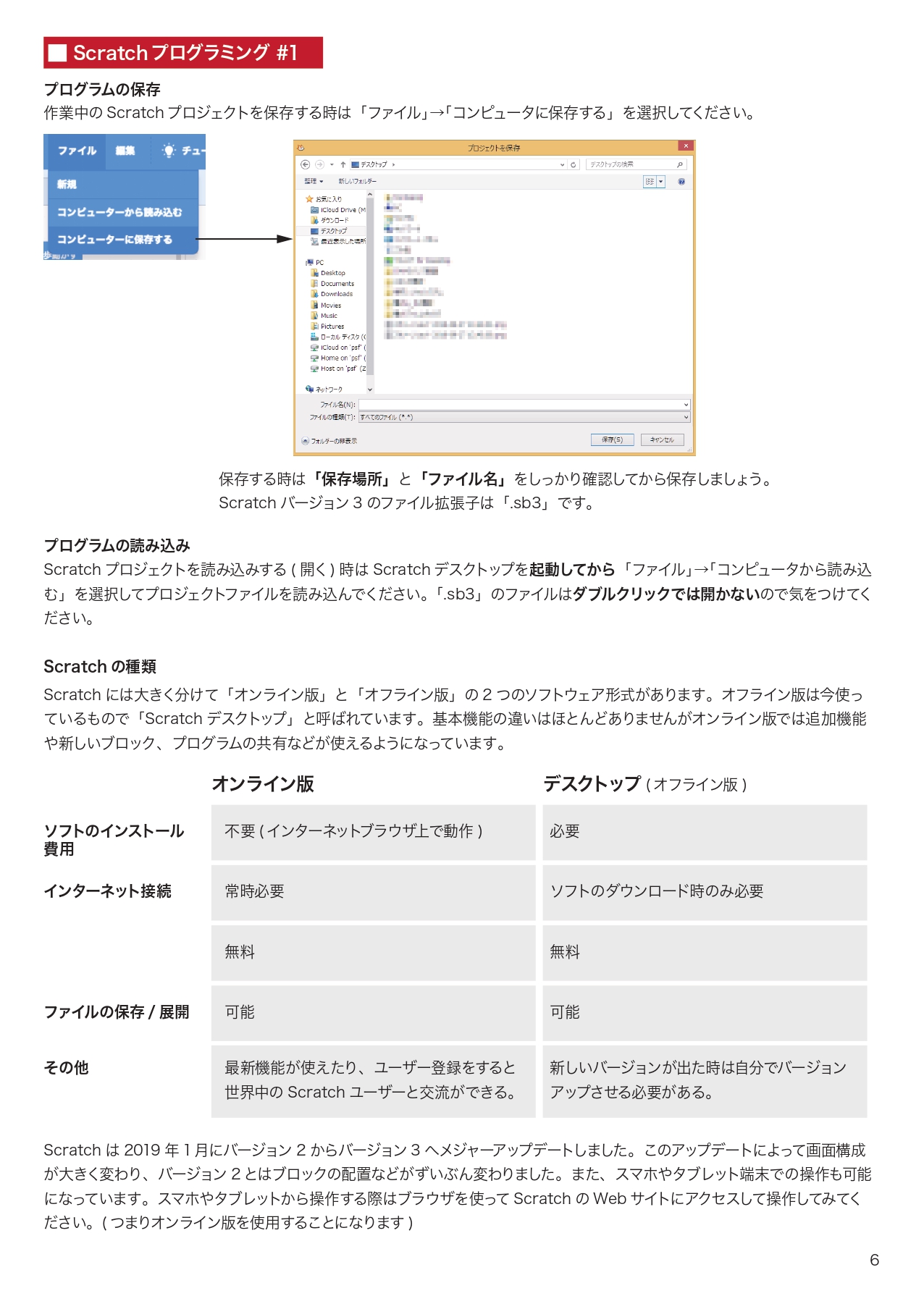Click the row label インターネット接続
The height and width of the screenshot is (1296, 924).
pyautogui.click(x=107, y=891)
